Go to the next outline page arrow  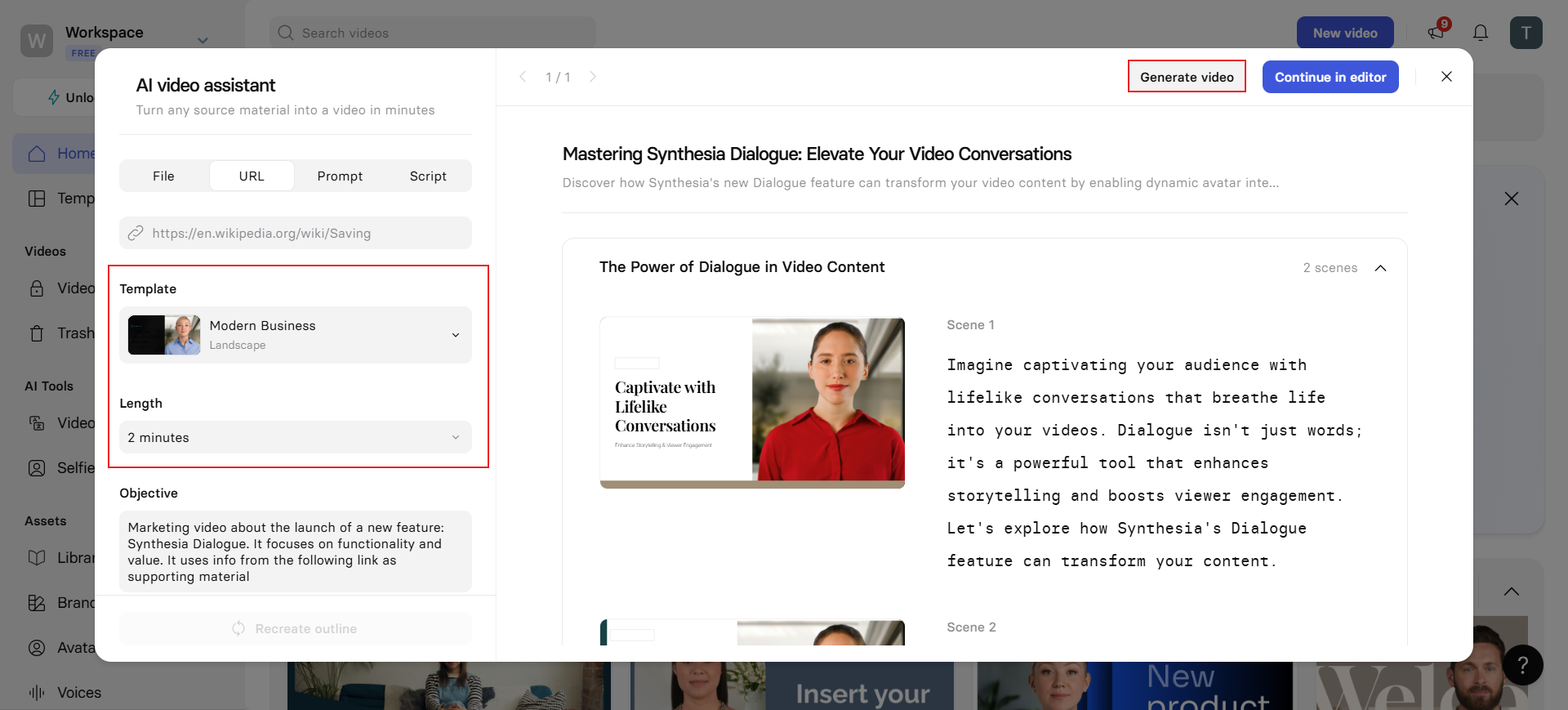(593, 77)
